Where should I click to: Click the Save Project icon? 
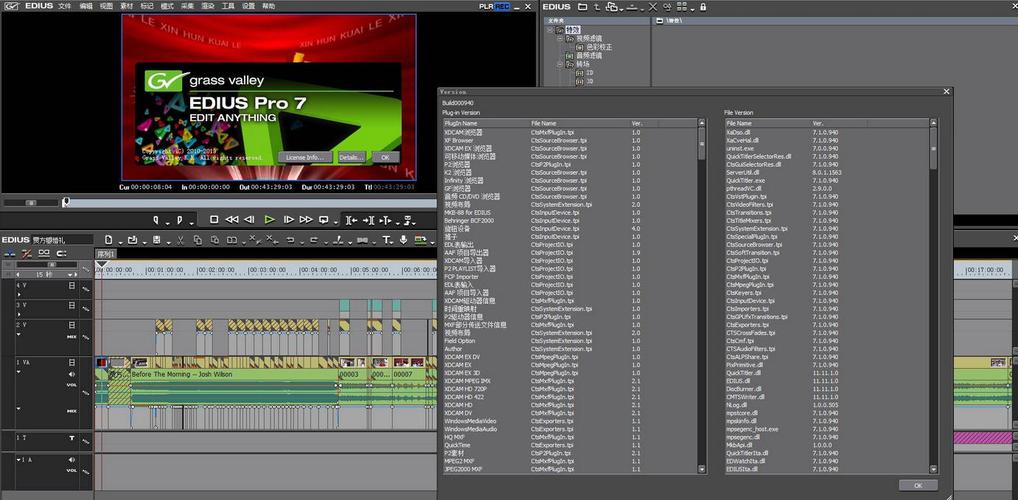coord(156,240)
